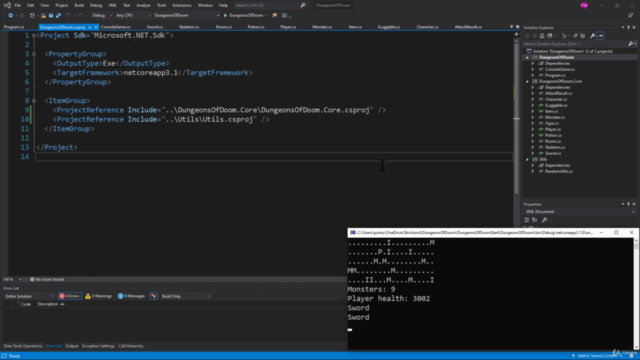Image resolution: width=640 pixels, height=360 pixels.
Task: Click the user account avatar icon
Action: (x=584, y=5)
